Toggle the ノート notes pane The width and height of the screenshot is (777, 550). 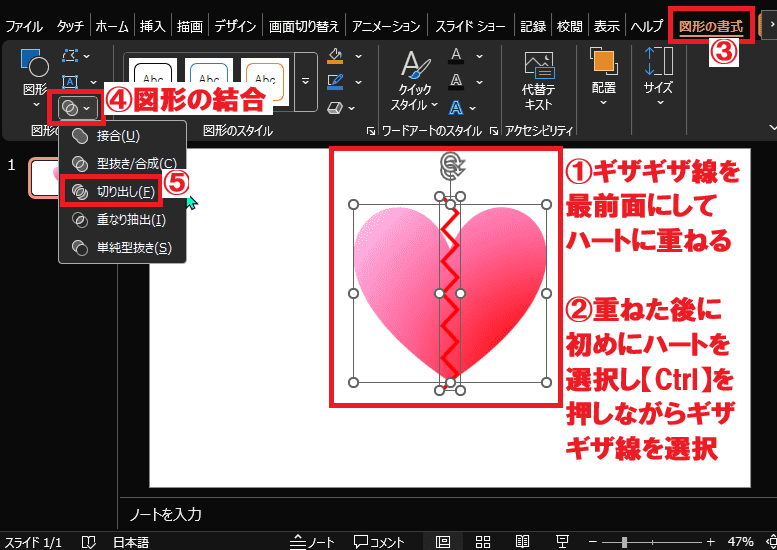point(312,542)
